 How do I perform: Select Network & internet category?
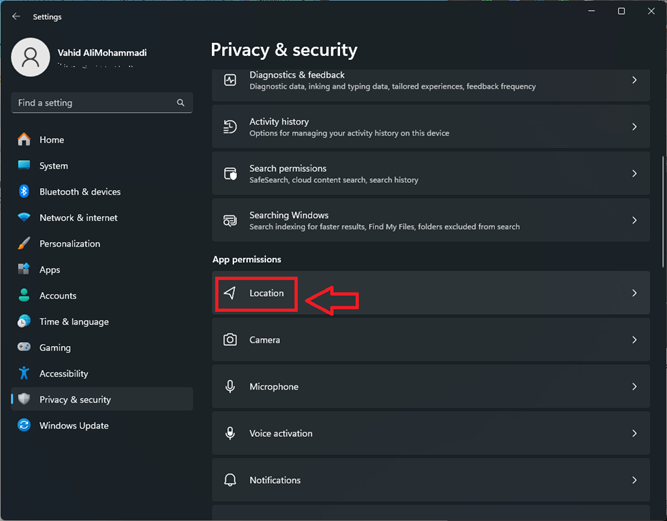[x=102, y=217]
